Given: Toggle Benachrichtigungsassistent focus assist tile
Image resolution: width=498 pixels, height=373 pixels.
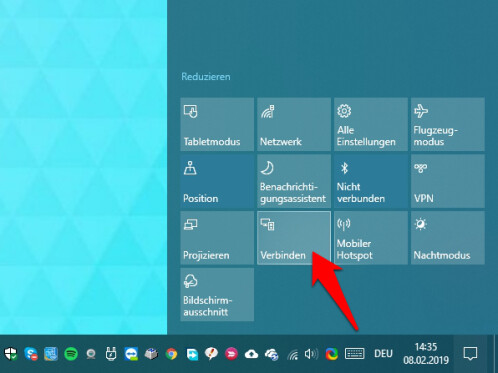Looking at the screenshot, I should click(294, 181).
